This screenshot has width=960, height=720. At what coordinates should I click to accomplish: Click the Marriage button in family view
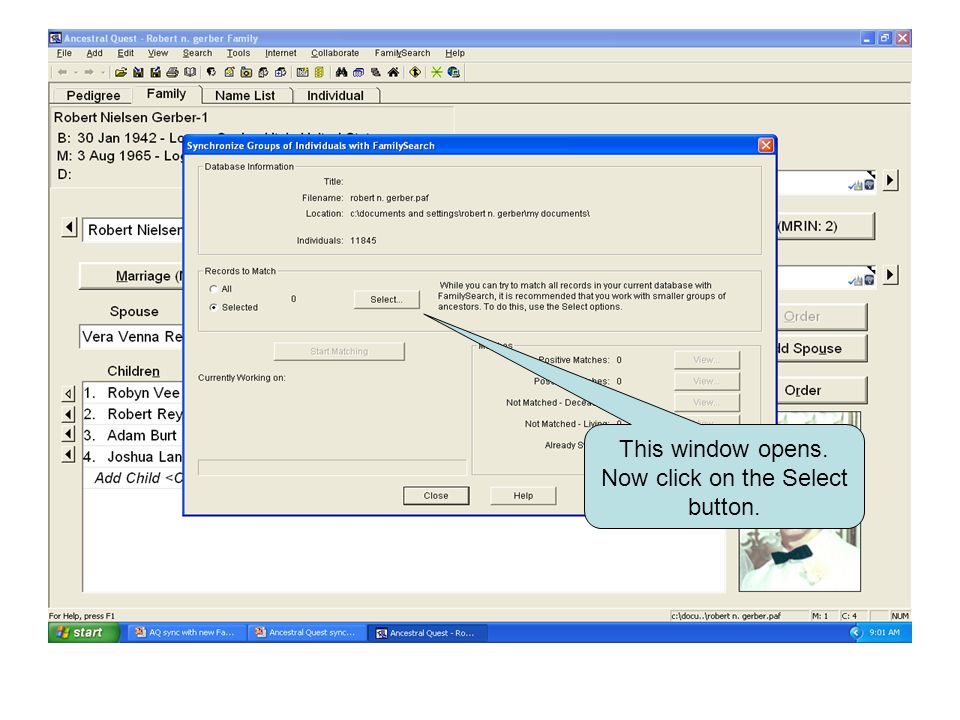(132, 276)
